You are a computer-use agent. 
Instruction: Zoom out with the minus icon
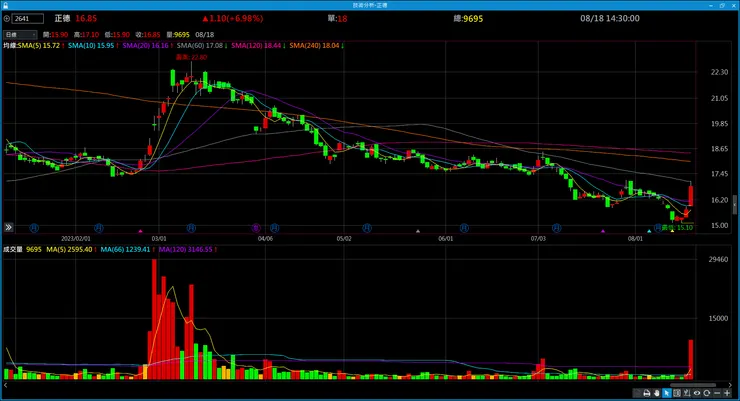(x=717, y=393)
